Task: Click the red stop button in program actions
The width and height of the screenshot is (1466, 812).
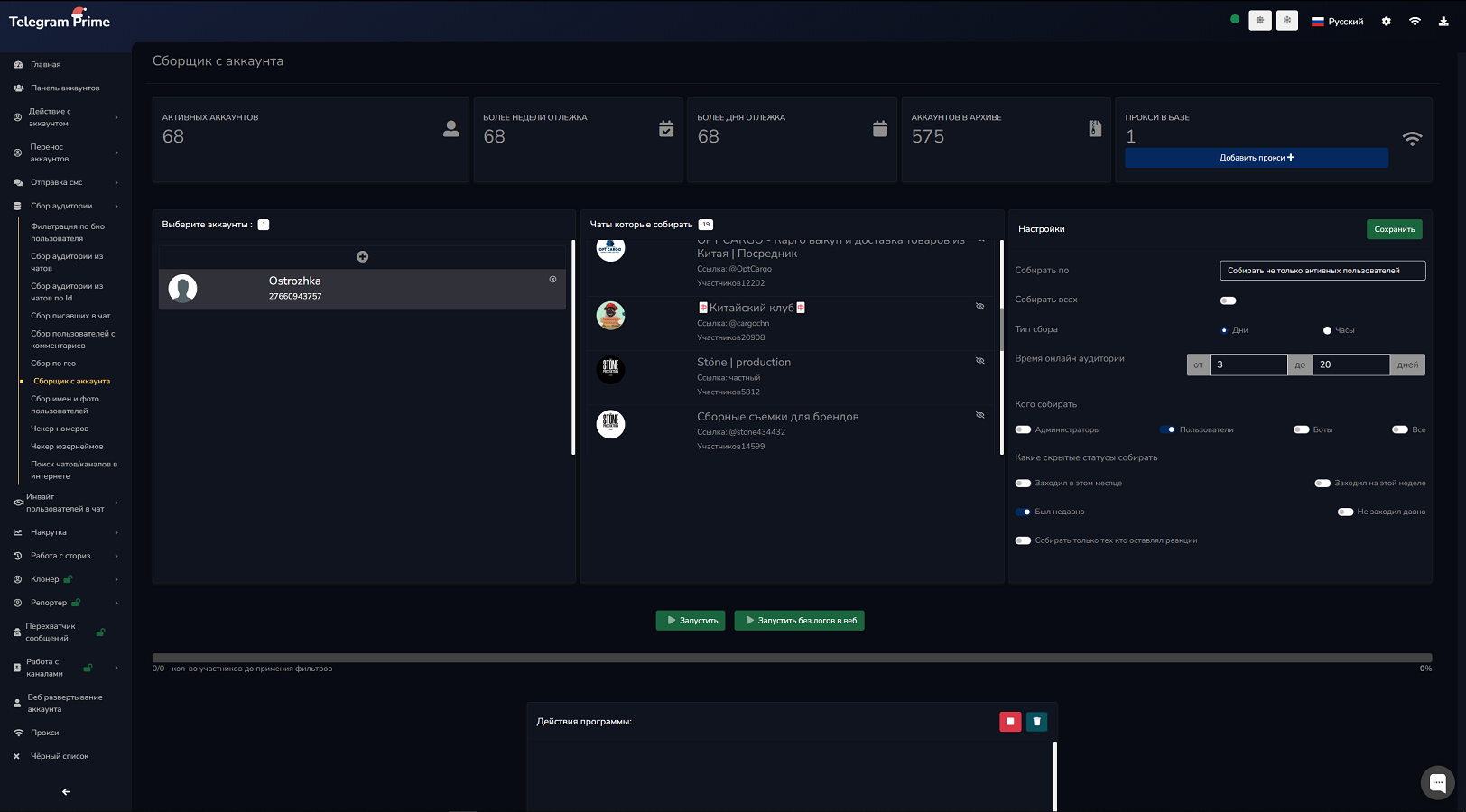Action: pyautogui.click(x=1010, y=722)
